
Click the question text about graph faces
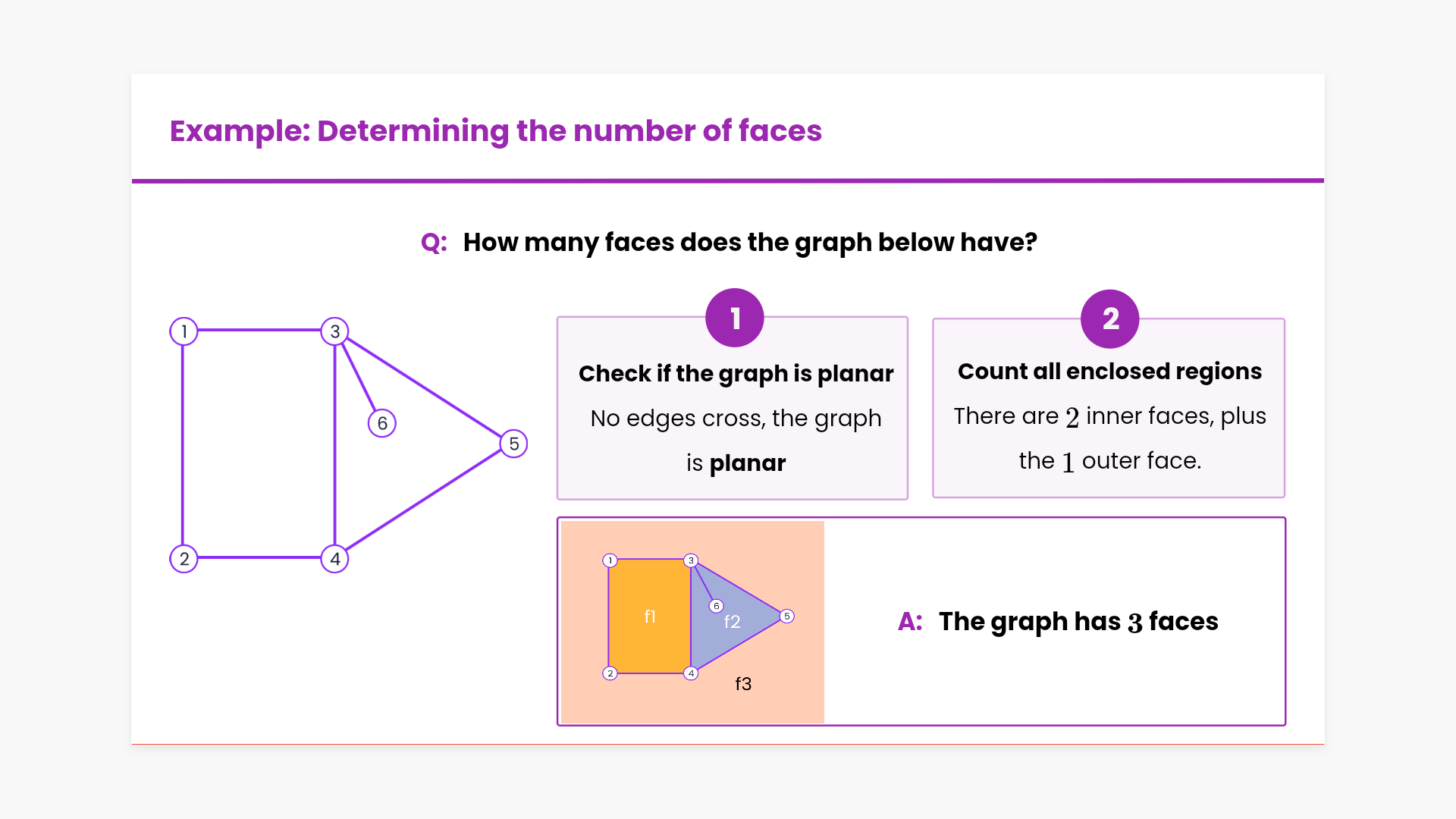(749, 243)
